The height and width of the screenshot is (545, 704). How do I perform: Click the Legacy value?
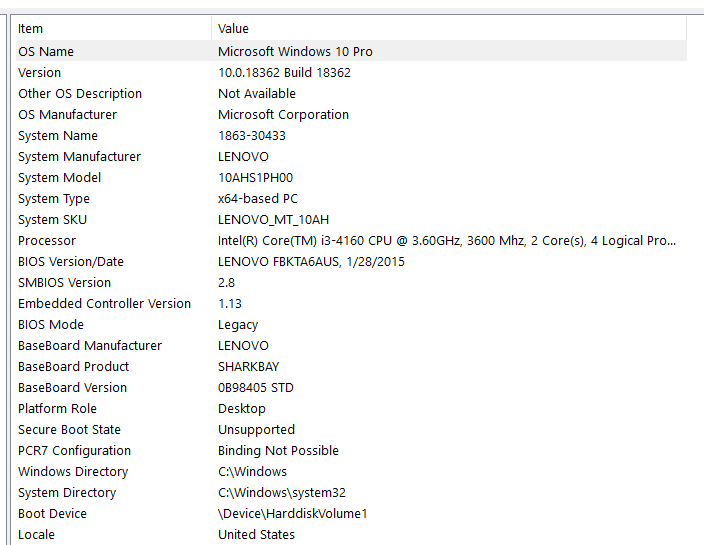[x=238, y=325]
